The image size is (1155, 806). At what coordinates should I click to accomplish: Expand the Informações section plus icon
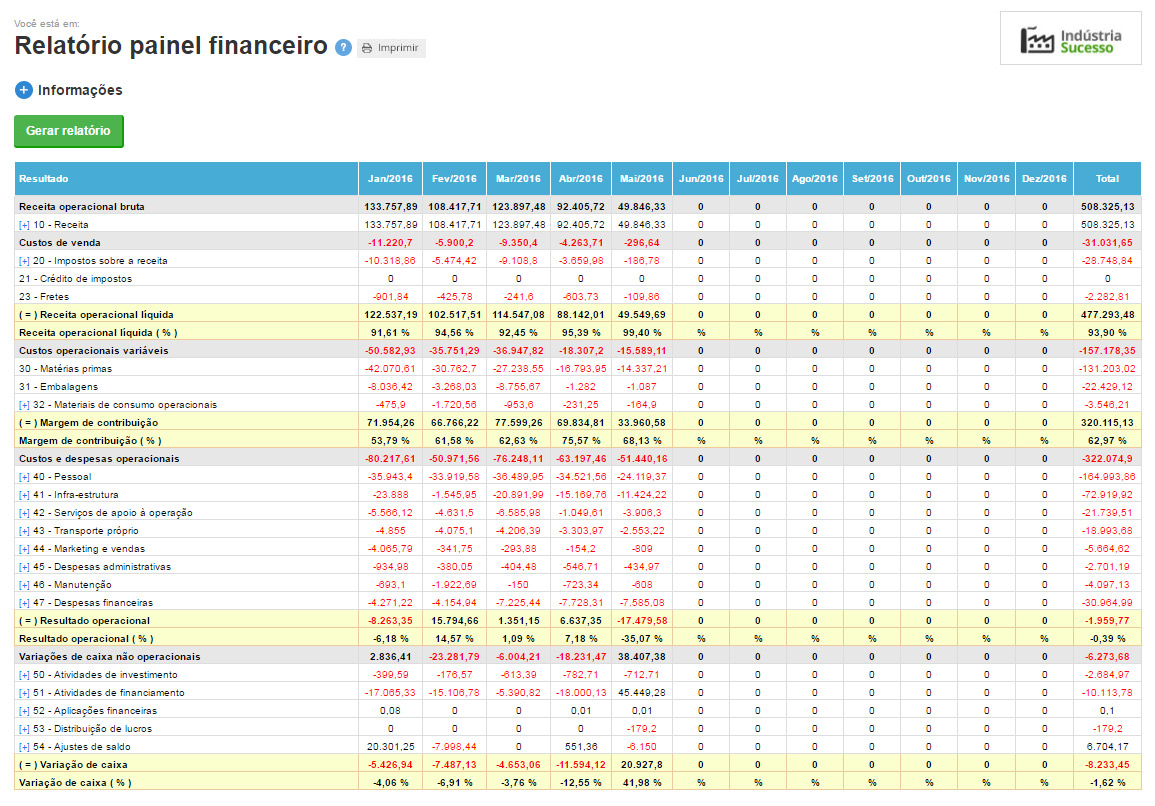(x=24, y=90)
